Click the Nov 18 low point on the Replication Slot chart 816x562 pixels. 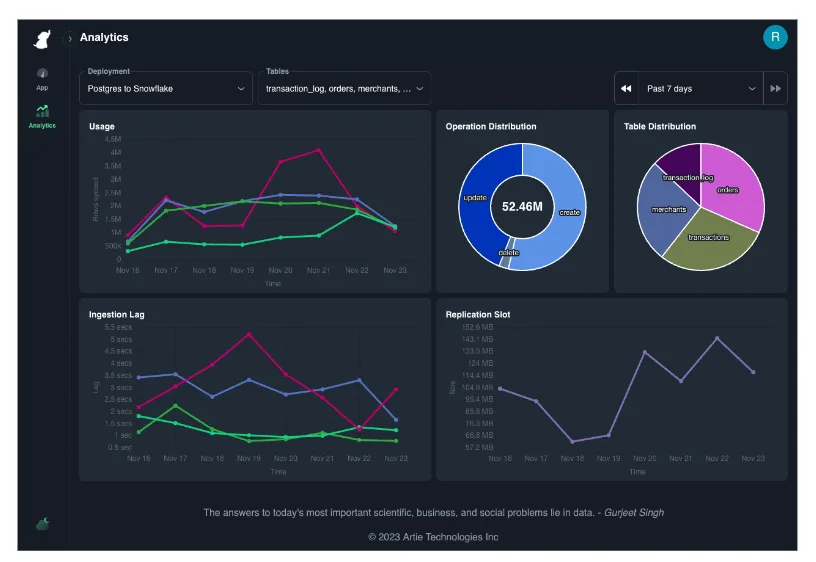coord(572,441)
